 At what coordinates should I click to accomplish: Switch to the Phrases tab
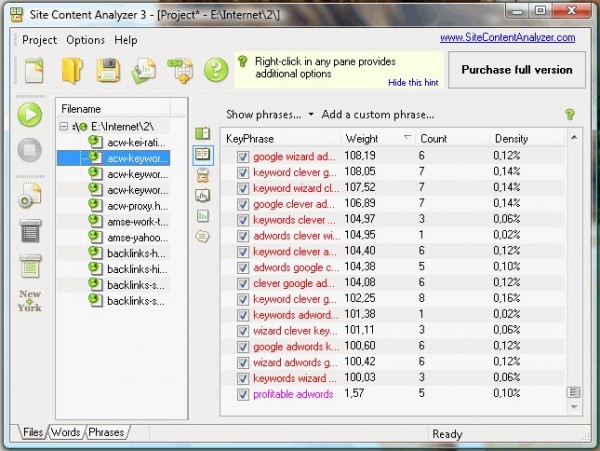click(x=106, y=432)
